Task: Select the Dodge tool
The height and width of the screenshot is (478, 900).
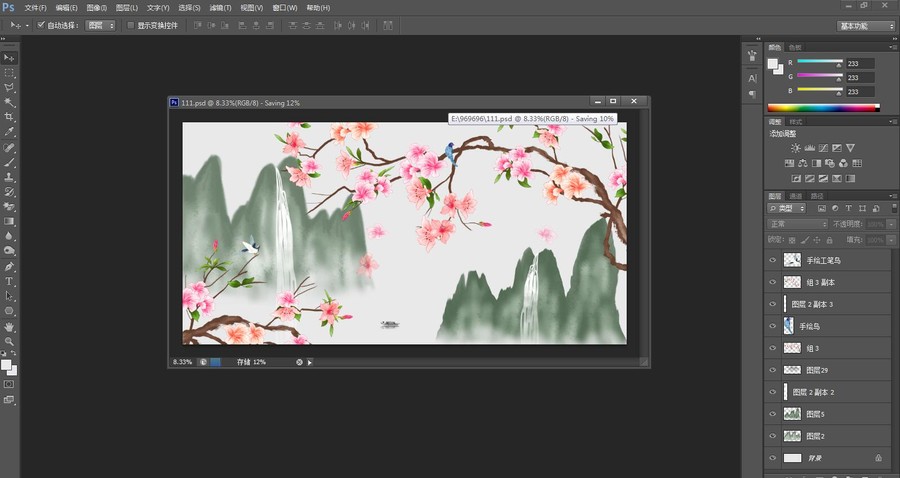Action: [9, 251]
